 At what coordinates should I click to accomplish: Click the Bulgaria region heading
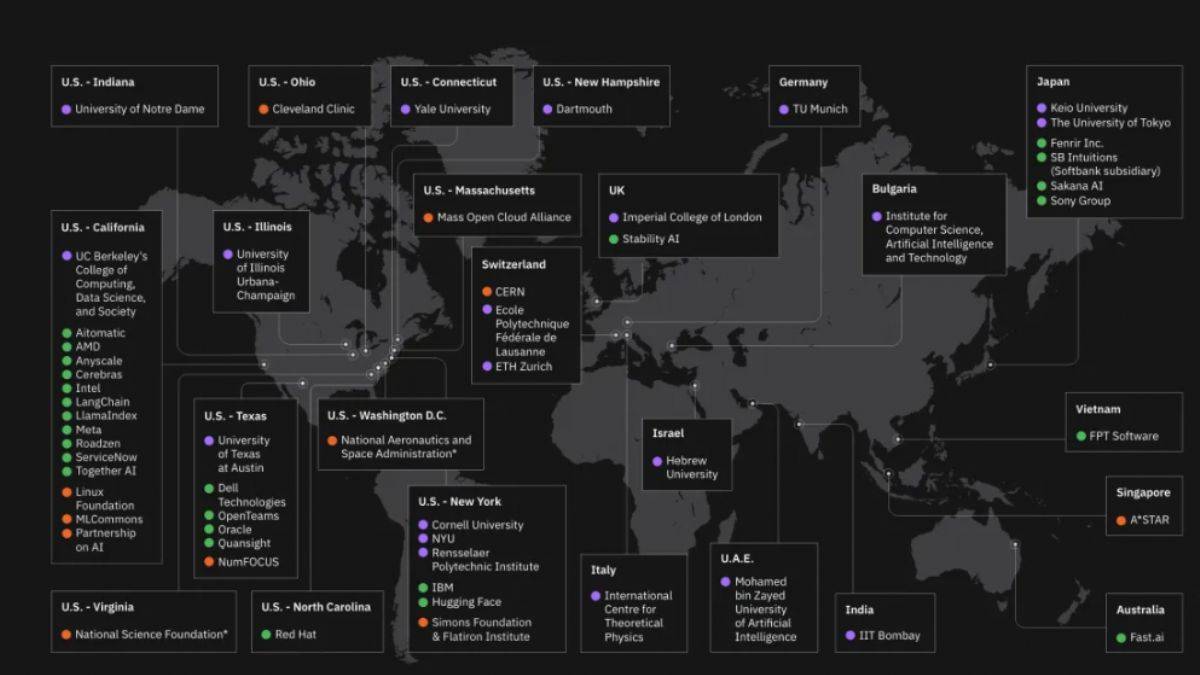(x=893, y=188)
